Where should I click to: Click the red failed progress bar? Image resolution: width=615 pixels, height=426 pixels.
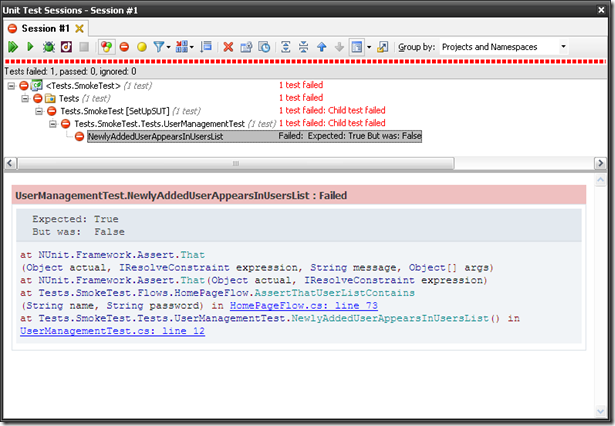[305, 62]
